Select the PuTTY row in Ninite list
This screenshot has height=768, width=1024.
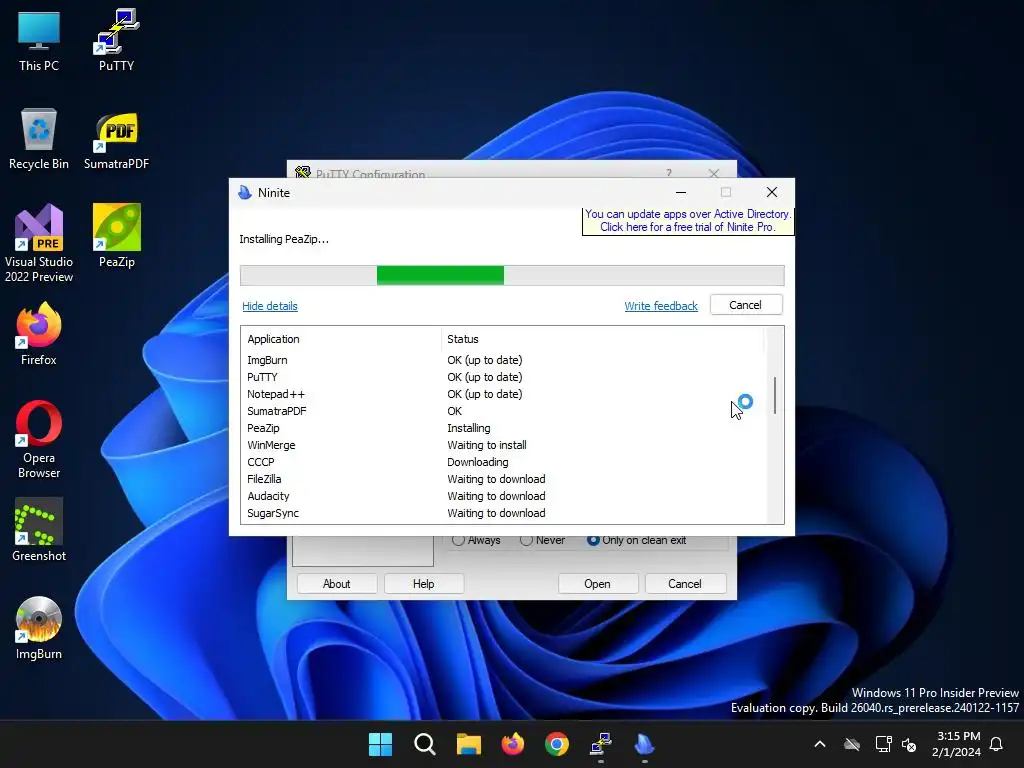click(x=503, y=377)
